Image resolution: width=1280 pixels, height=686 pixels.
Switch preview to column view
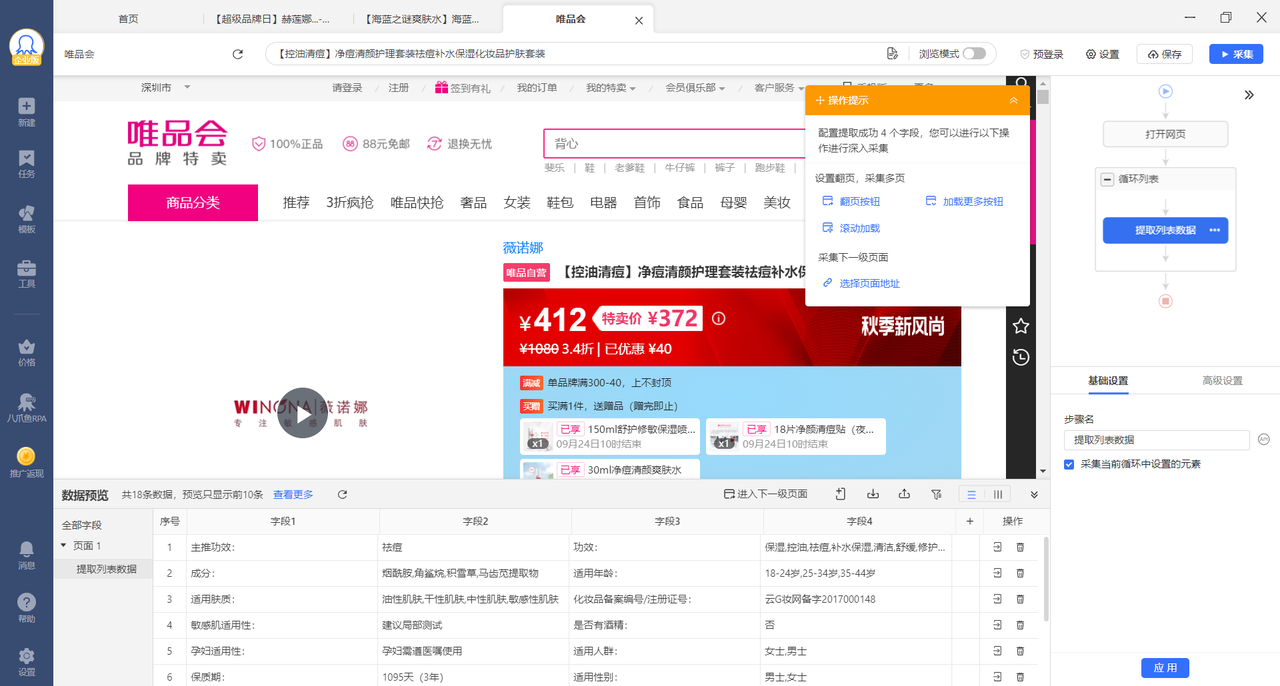[x=997, y=494]
